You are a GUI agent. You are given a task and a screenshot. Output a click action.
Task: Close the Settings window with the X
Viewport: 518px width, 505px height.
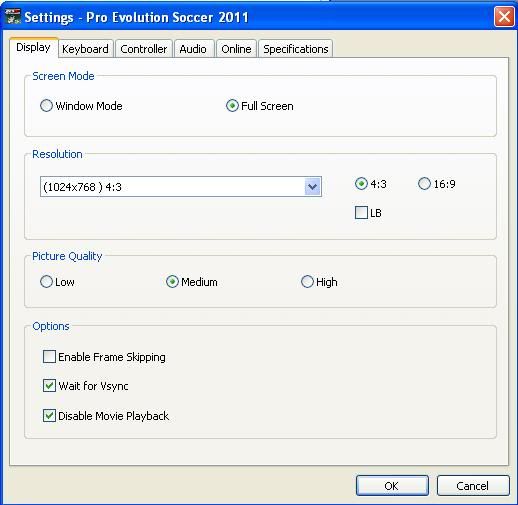pos(504,17)
